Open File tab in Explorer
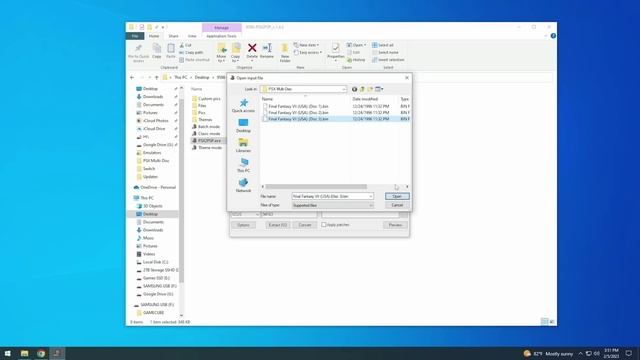Image resolution: width=640 pixels, height=360 pixels. [135, 36]
